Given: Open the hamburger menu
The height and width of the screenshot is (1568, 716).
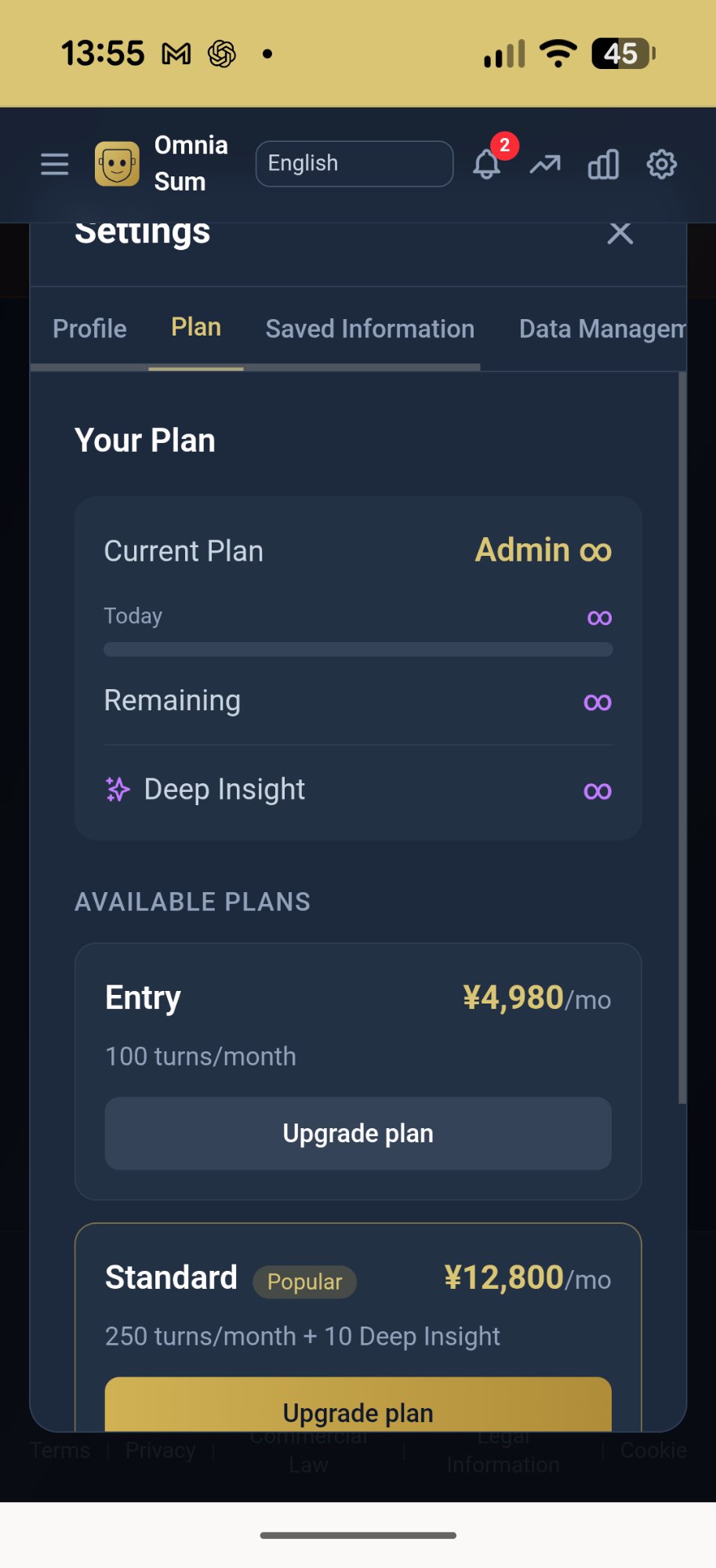Looking at the screenshot, I should [55, 165].
